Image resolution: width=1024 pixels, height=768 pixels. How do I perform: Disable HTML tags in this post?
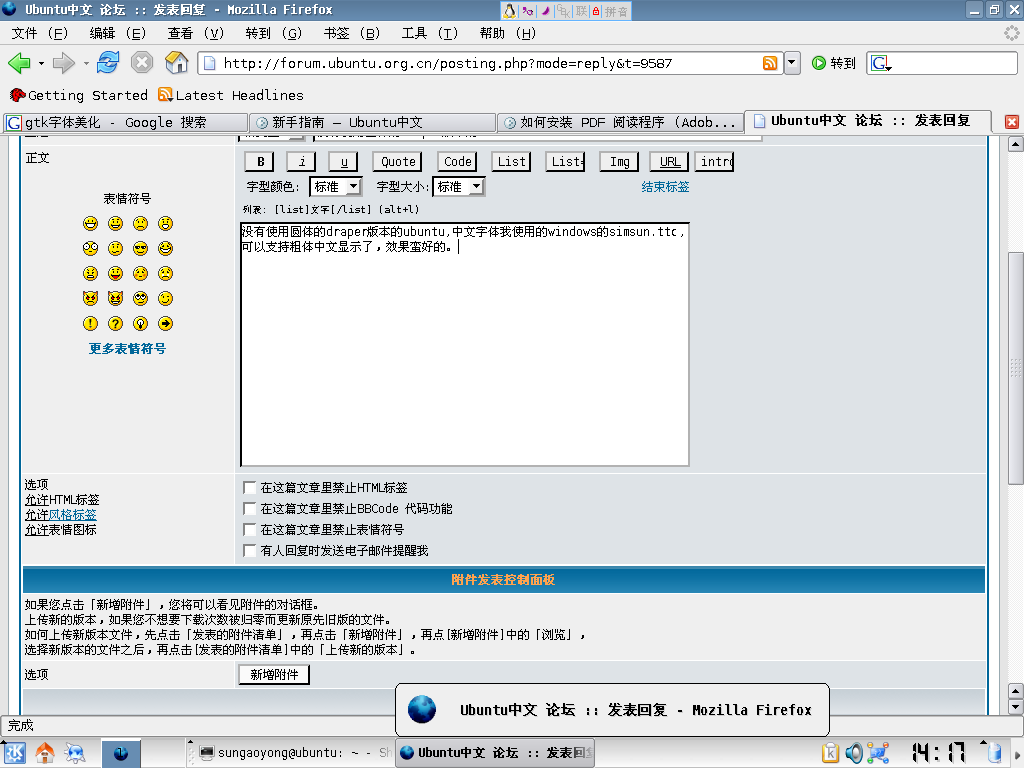click(x=249, y=488)
